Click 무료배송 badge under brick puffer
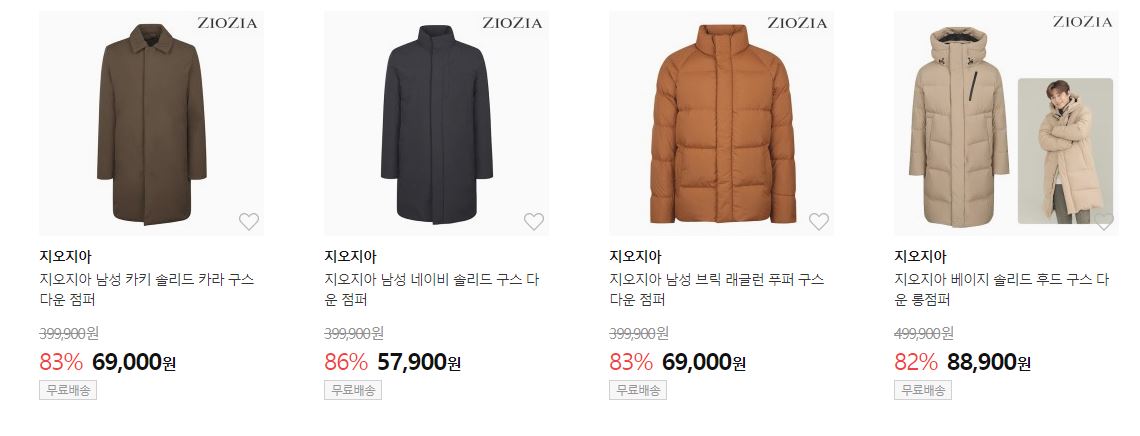This screenshot has height=436, width=1140. point(638,390)
